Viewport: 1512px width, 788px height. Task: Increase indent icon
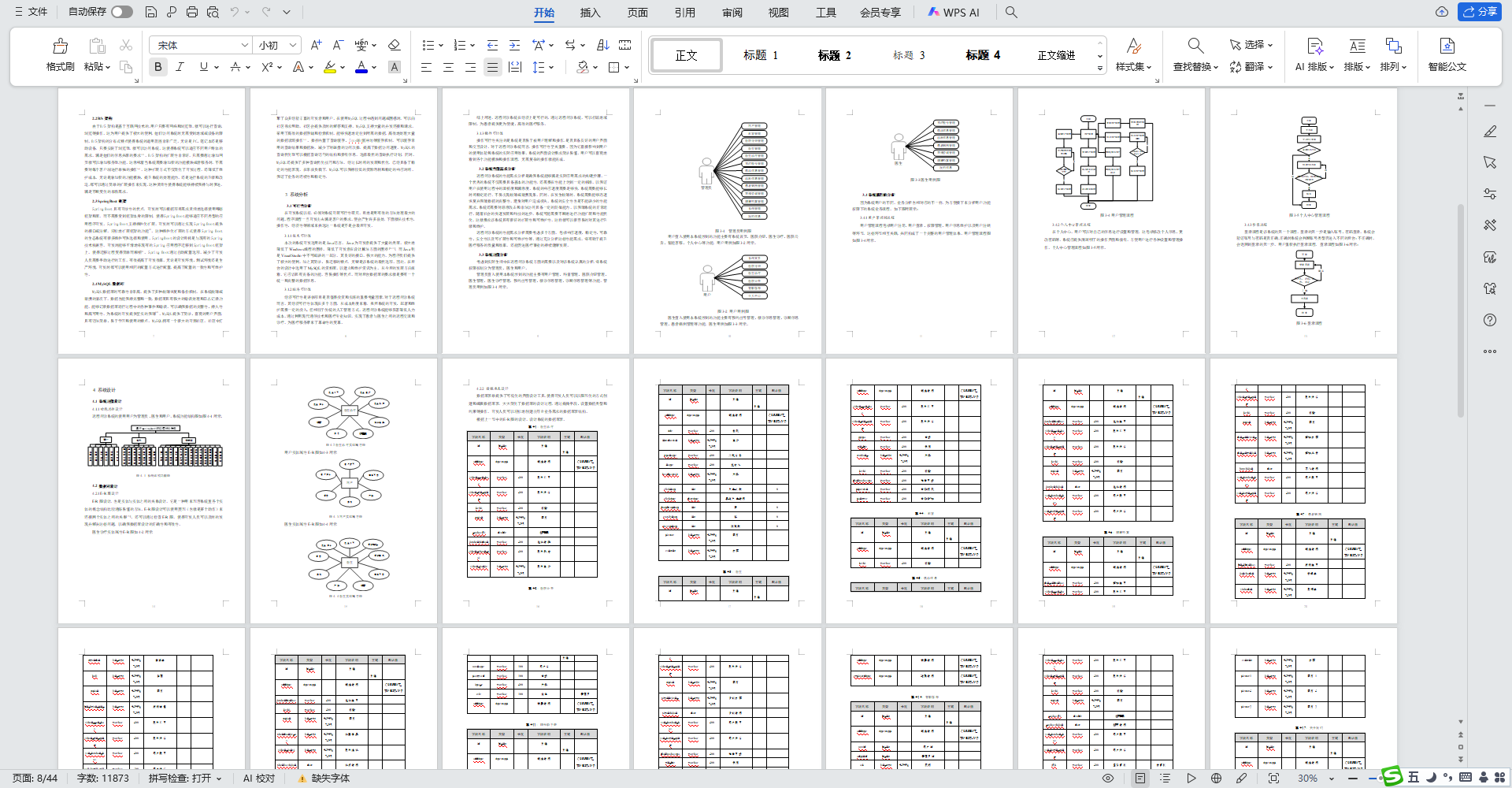[514, 45]
